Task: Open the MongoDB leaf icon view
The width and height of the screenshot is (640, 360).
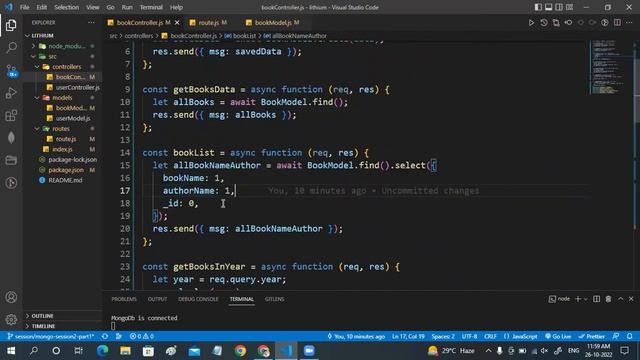Action: (x=11, y=138)
